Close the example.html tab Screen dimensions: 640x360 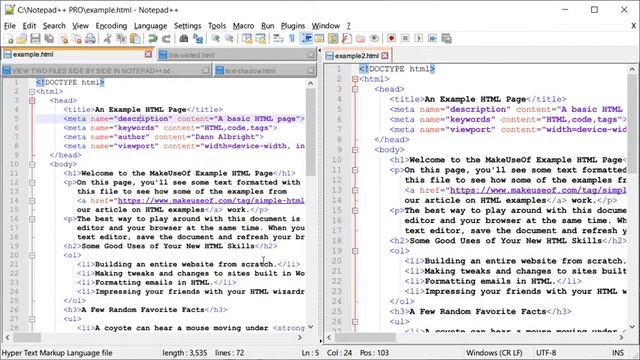point(148,54)
